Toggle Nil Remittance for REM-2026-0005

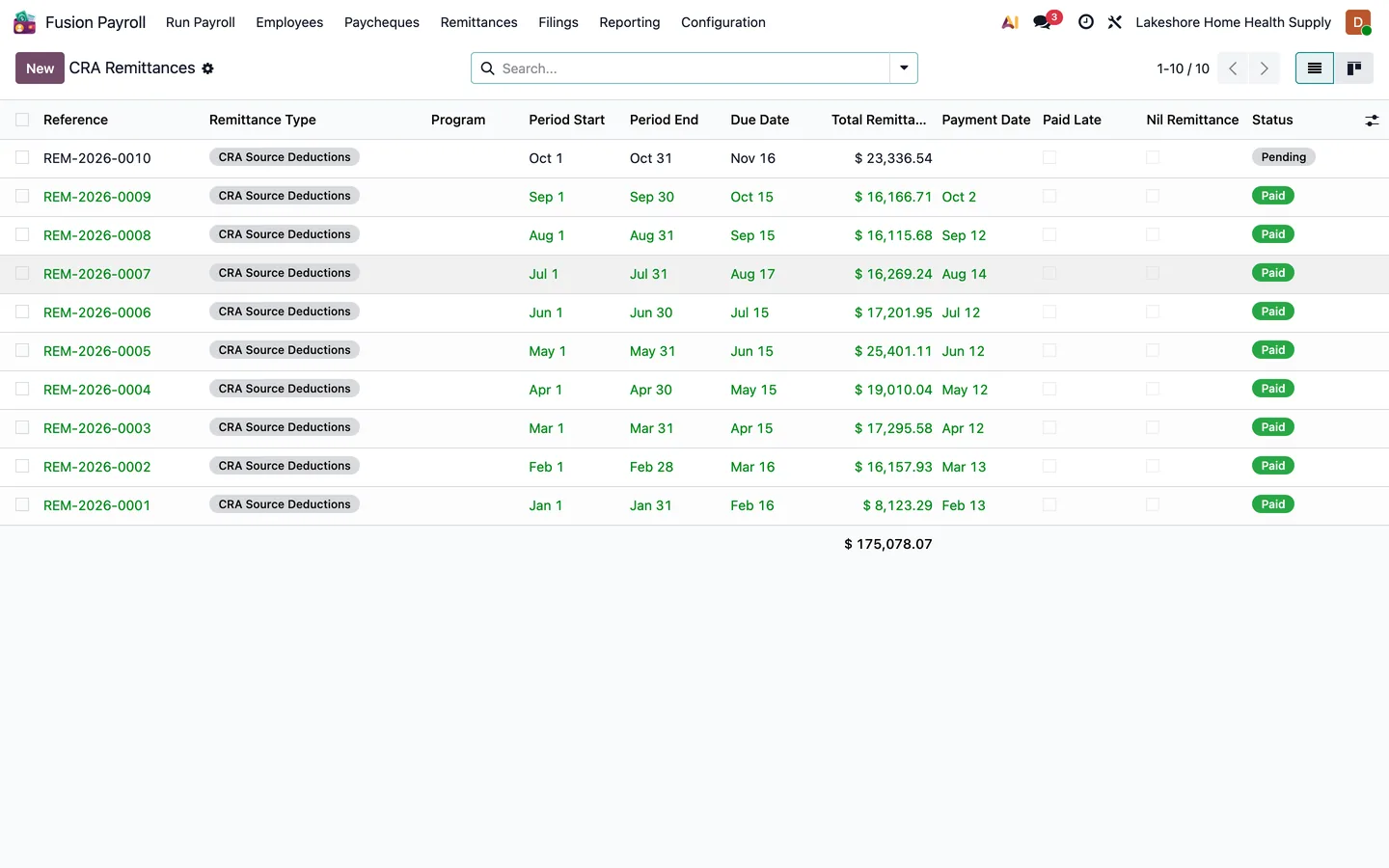pos(1153,350)
